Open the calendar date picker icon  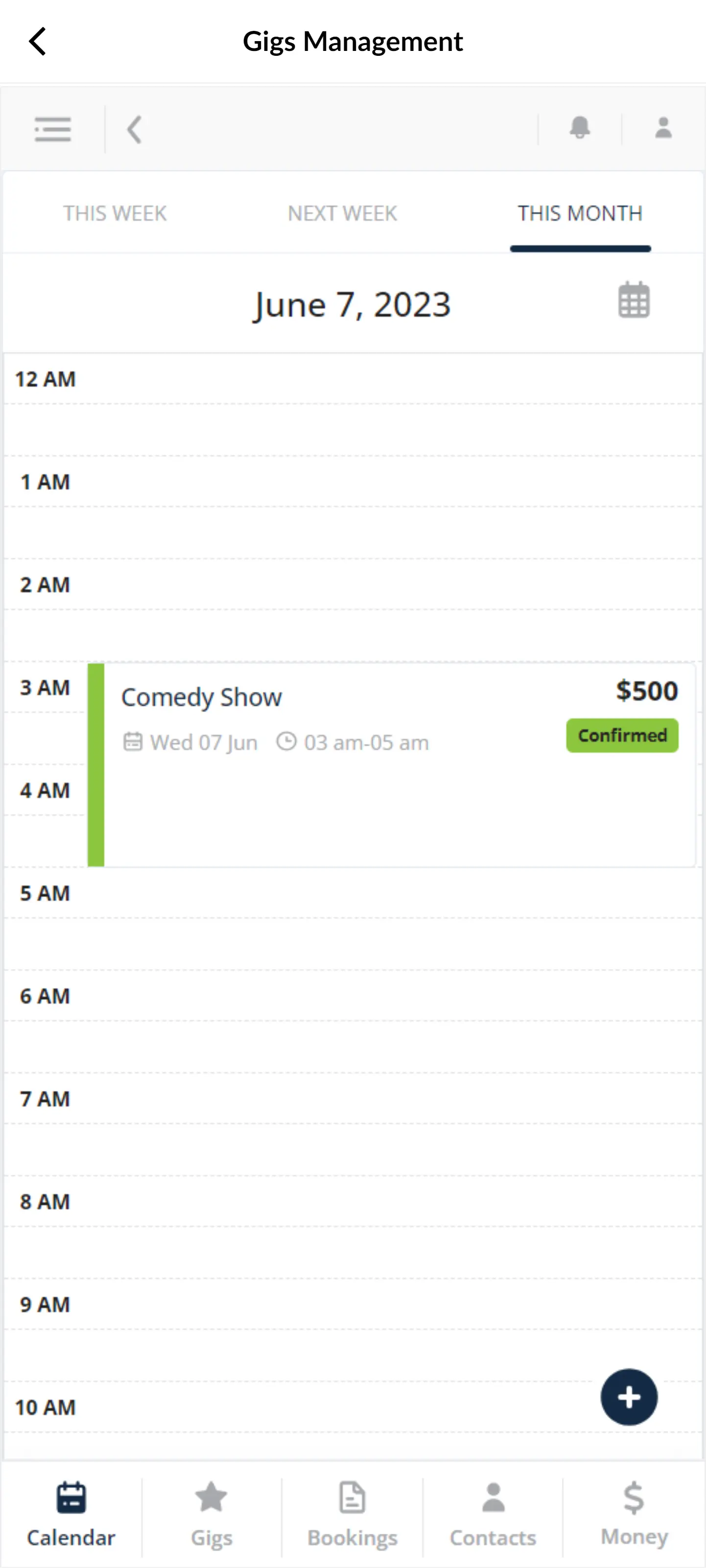click(x=634, y=300)
